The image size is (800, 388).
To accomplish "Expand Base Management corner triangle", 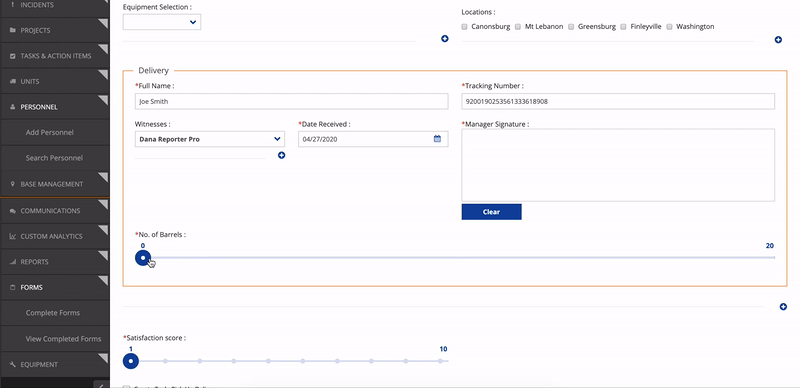I will pos(105,177).
